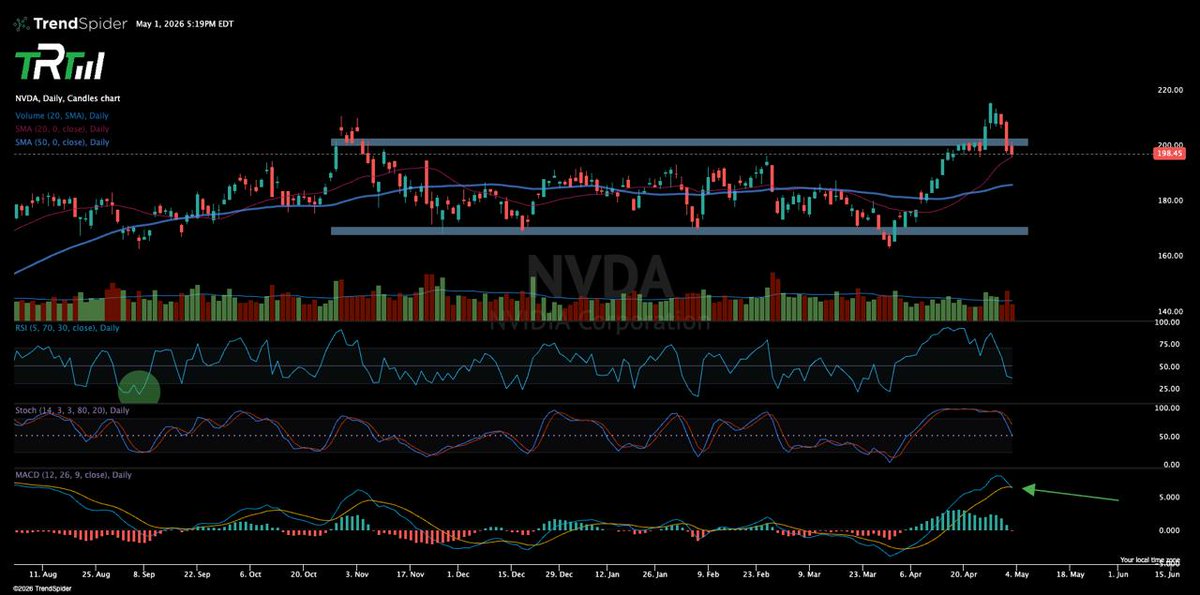The width and height of the screenshot is (1200, 595).
Task: Click the 17. Nov date label
Action: pyautogui.click(x=410, y=577)
